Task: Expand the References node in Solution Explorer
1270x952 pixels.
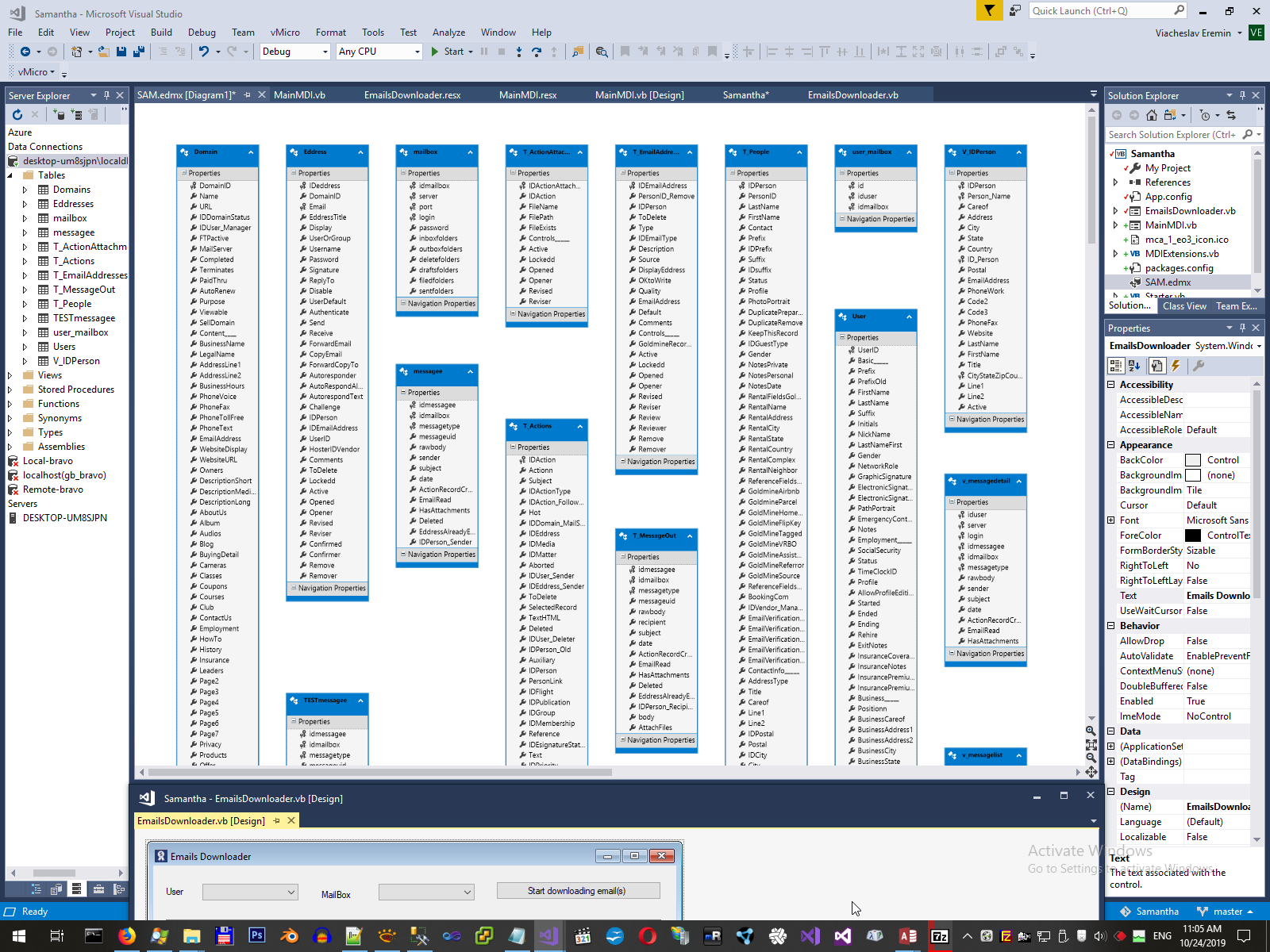Action: tap(1116, 182)
